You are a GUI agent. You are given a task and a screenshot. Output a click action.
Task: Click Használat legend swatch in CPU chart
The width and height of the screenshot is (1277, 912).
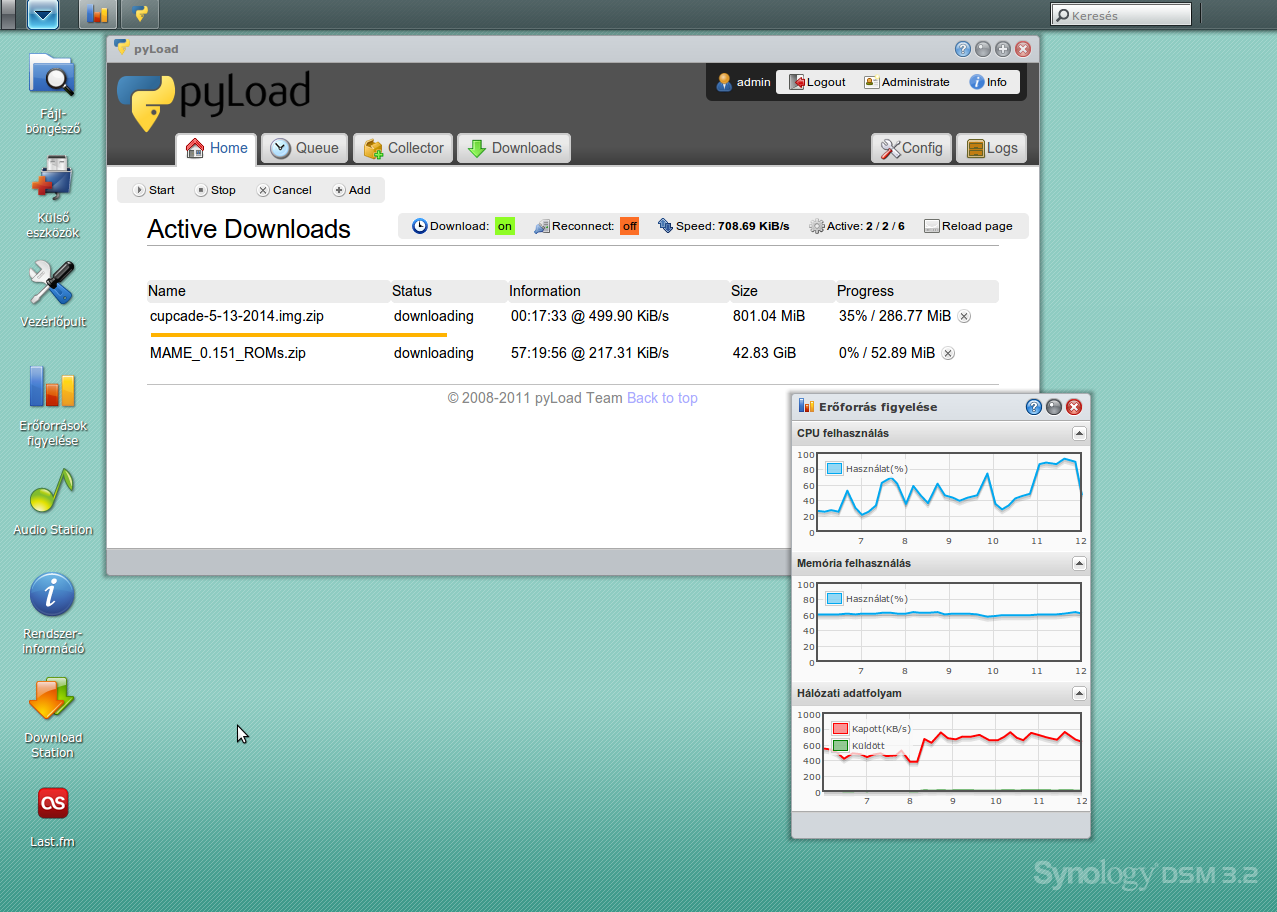(x=834, y=468)
